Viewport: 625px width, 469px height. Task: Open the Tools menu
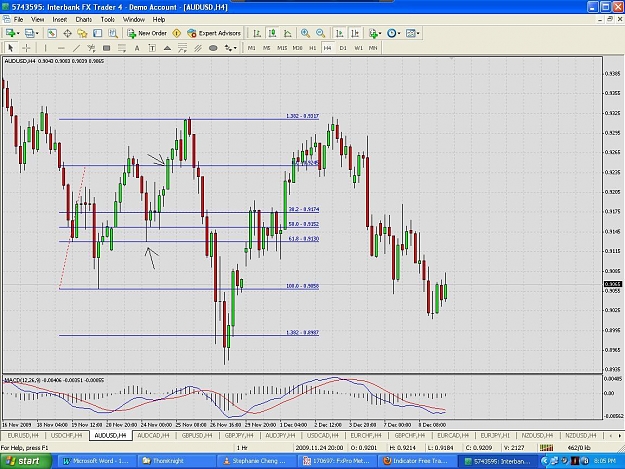[108, 19]
